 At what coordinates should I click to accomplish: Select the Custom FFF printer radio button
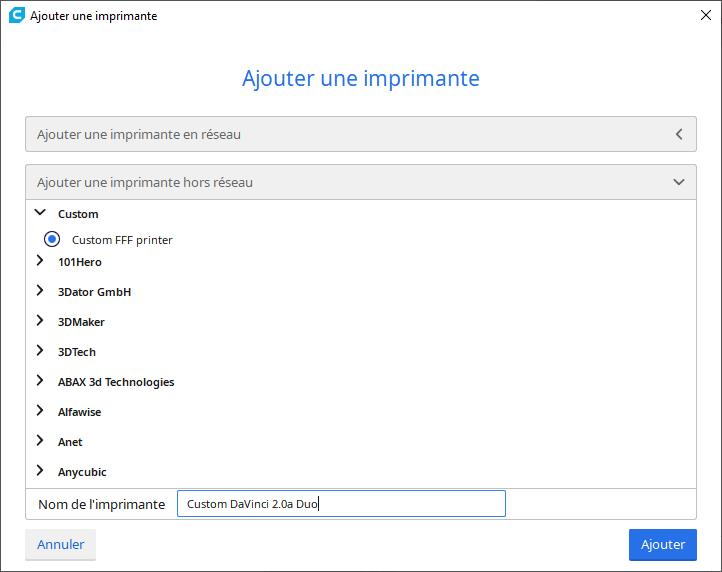coord(52,239)
